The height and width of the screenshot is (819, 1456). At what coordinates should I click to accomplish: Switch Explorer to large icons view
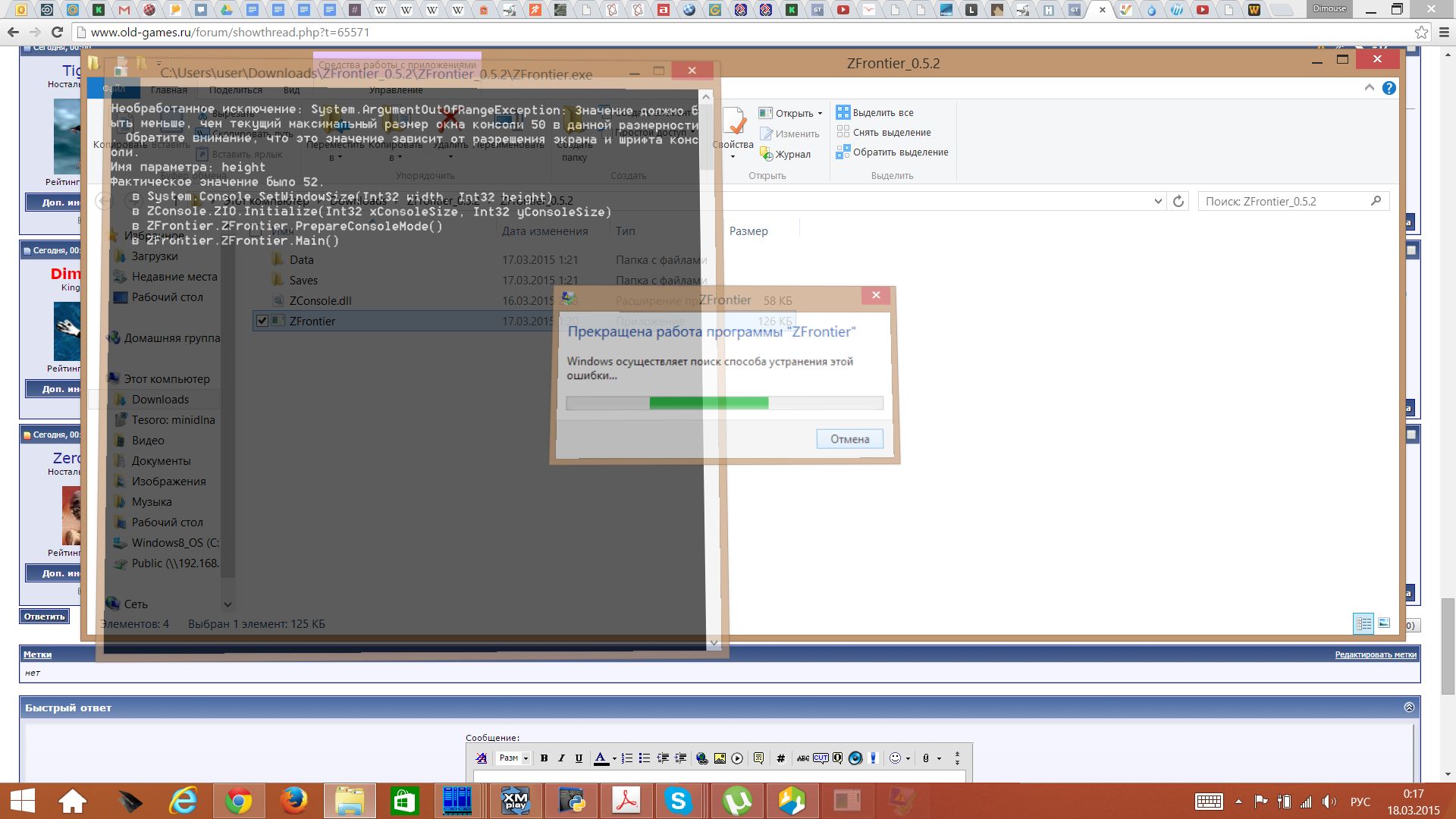point(1384,623)
